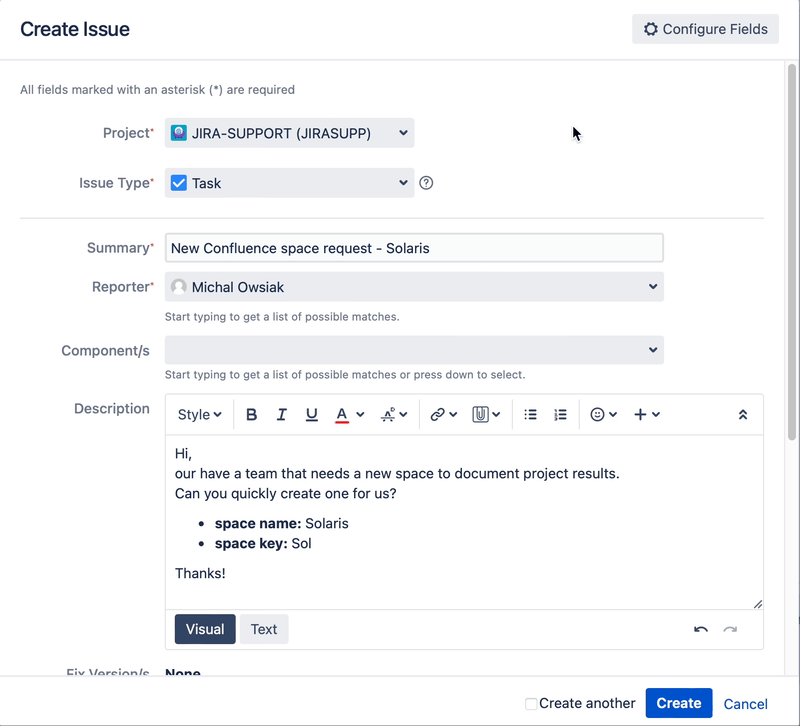
Task: Click the undo arrow in editor
Action: 701,630
